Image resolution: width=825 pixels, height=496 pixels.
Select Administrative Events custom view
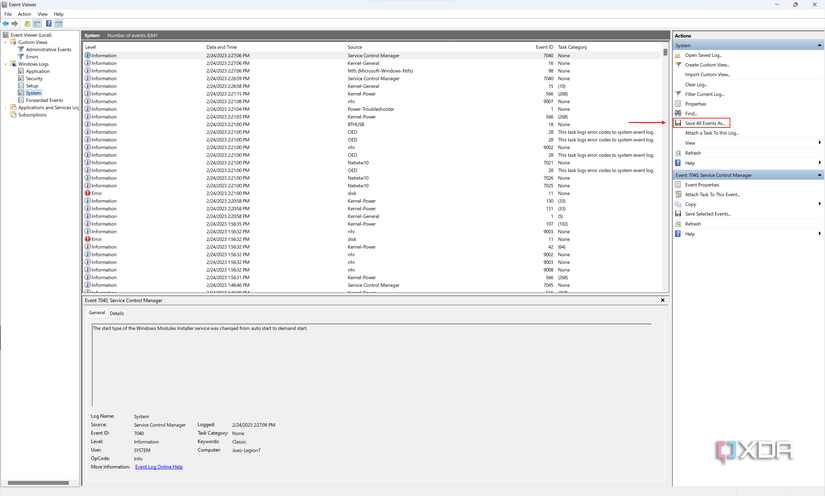(48, 49)
